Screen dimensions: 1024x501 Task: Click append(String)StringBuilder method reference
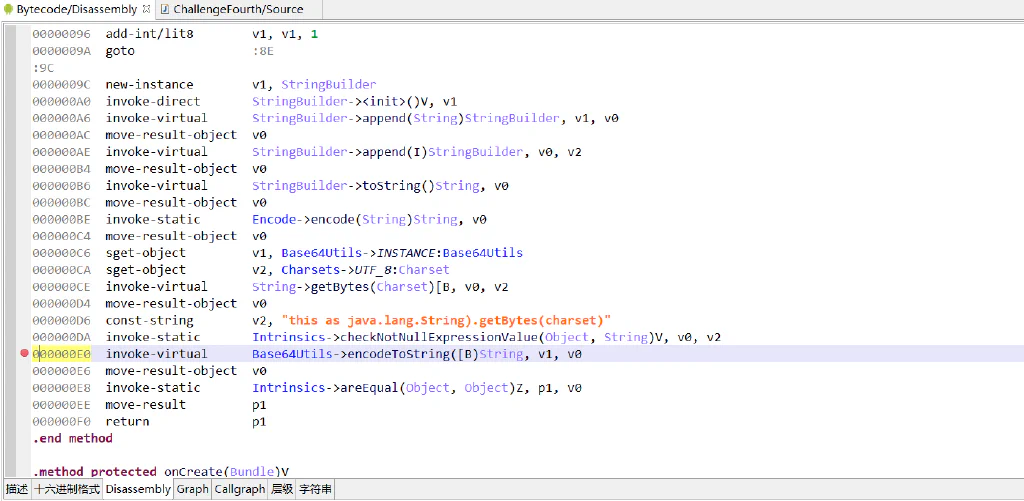[x=405, y=118]
